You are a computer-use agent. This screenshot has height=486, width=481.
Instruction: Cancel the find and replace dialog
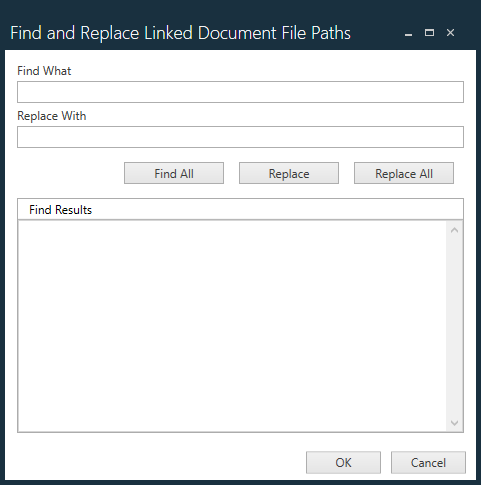click(x=428, y=463)
